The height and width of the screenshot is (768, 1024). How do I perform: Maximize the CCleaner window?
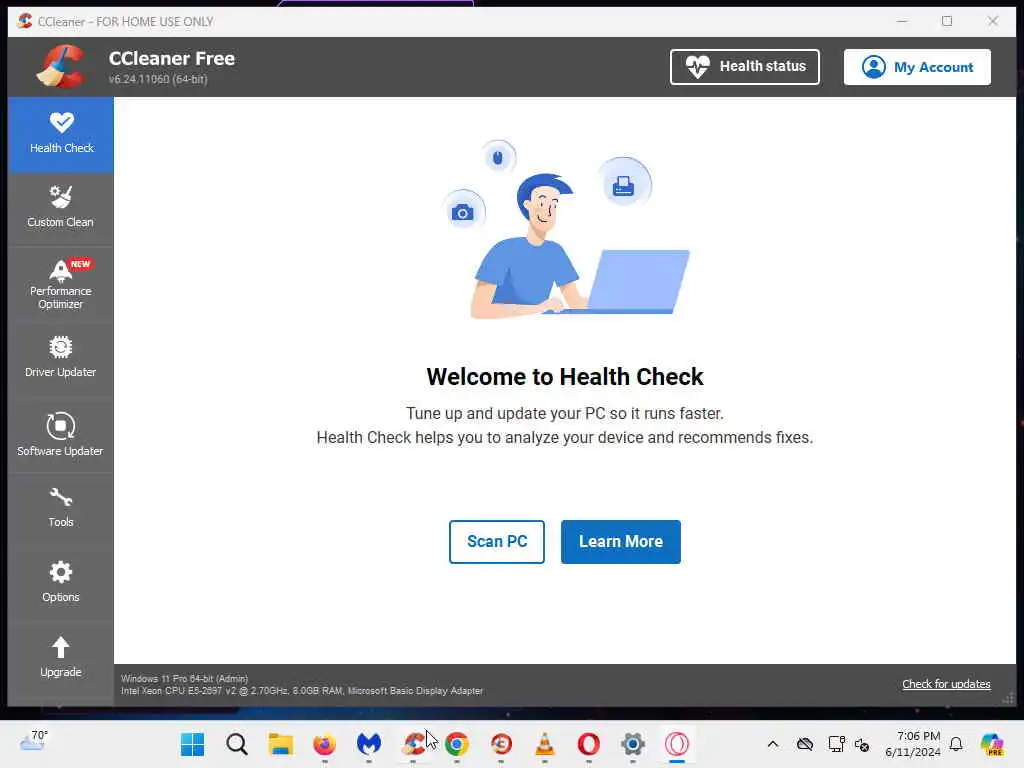pos(947,21)
